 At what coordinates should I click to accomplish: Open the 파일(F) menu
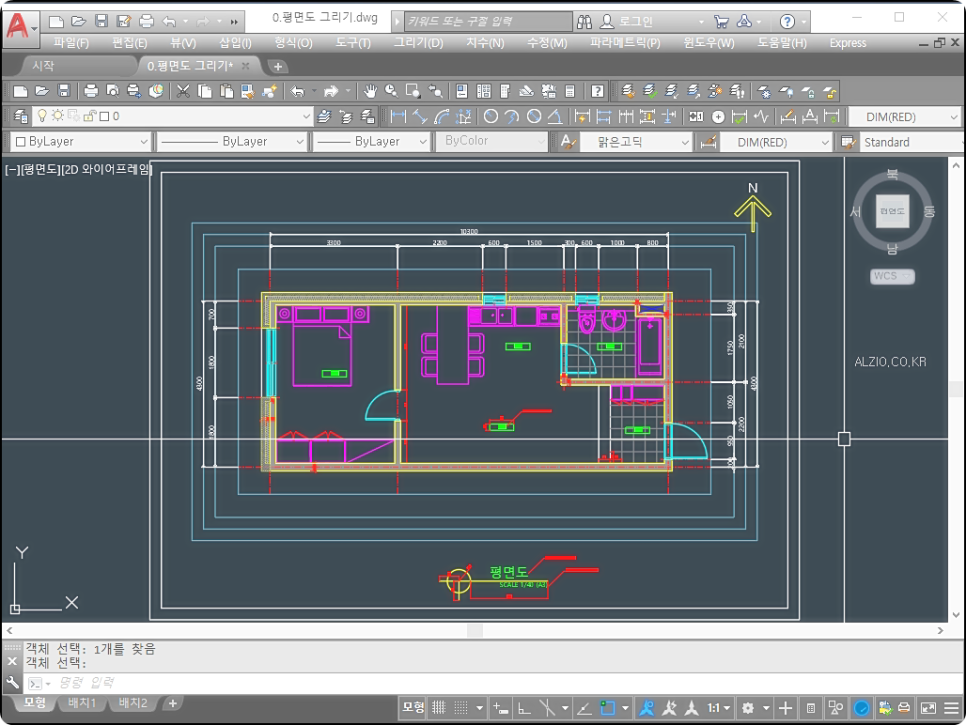tap(71, 43)
